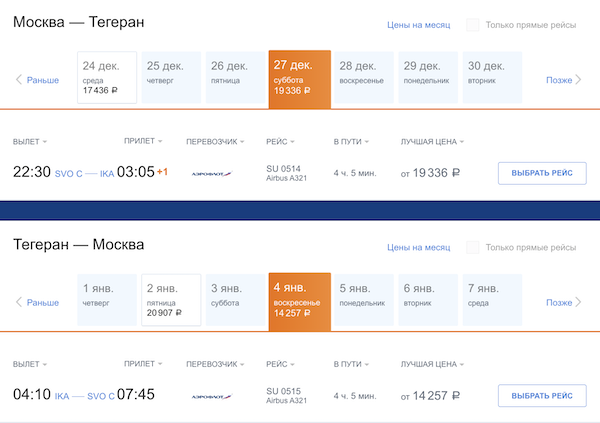The width and height of the screenshot is (600, 423).
Task: Open Цены на месяц for Tehran–Moscow
Action: pyautogui.click(x=418, y=247)
